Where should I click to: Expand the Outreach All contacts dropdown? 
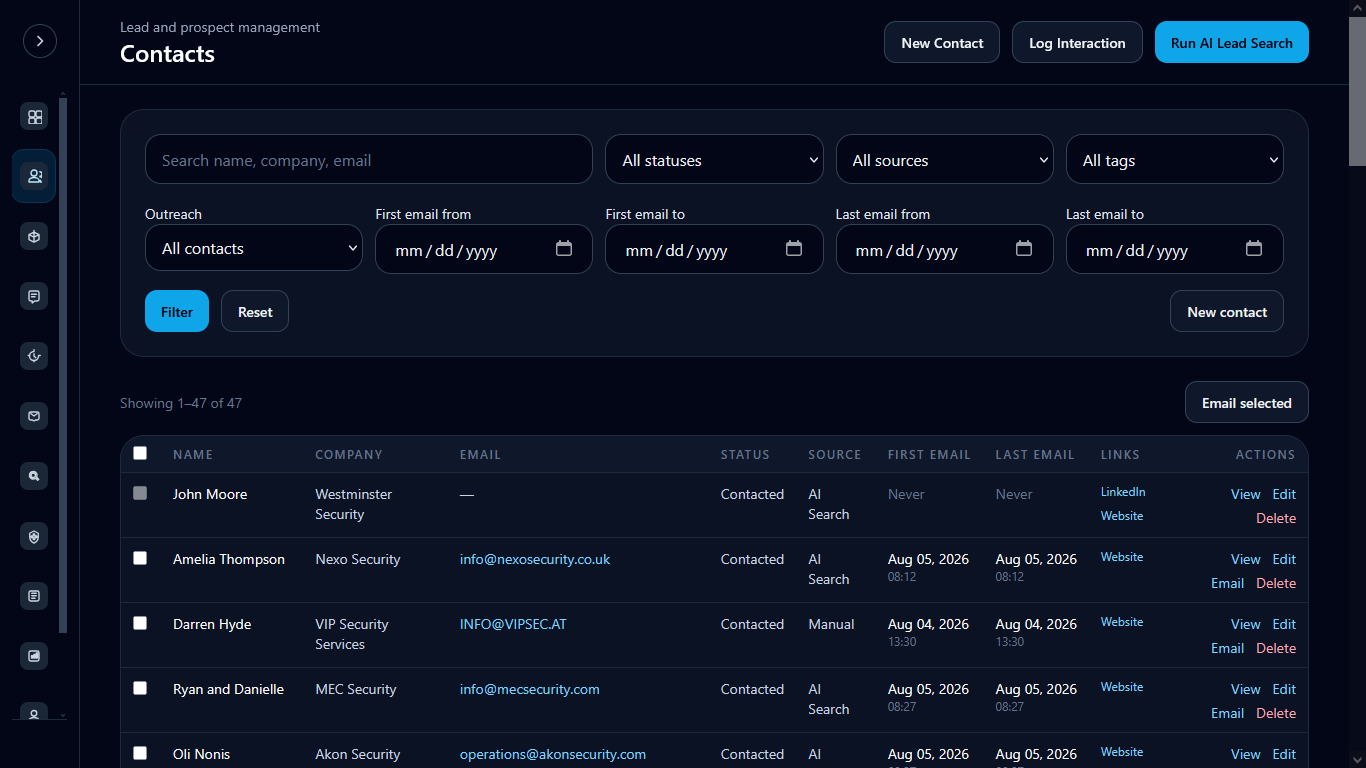pos(254,248)
